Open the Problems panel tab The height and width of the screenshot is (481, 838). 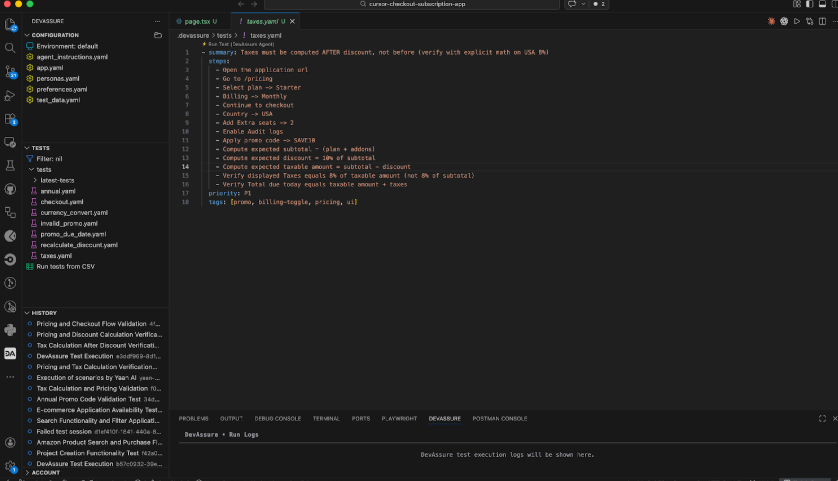193,418
